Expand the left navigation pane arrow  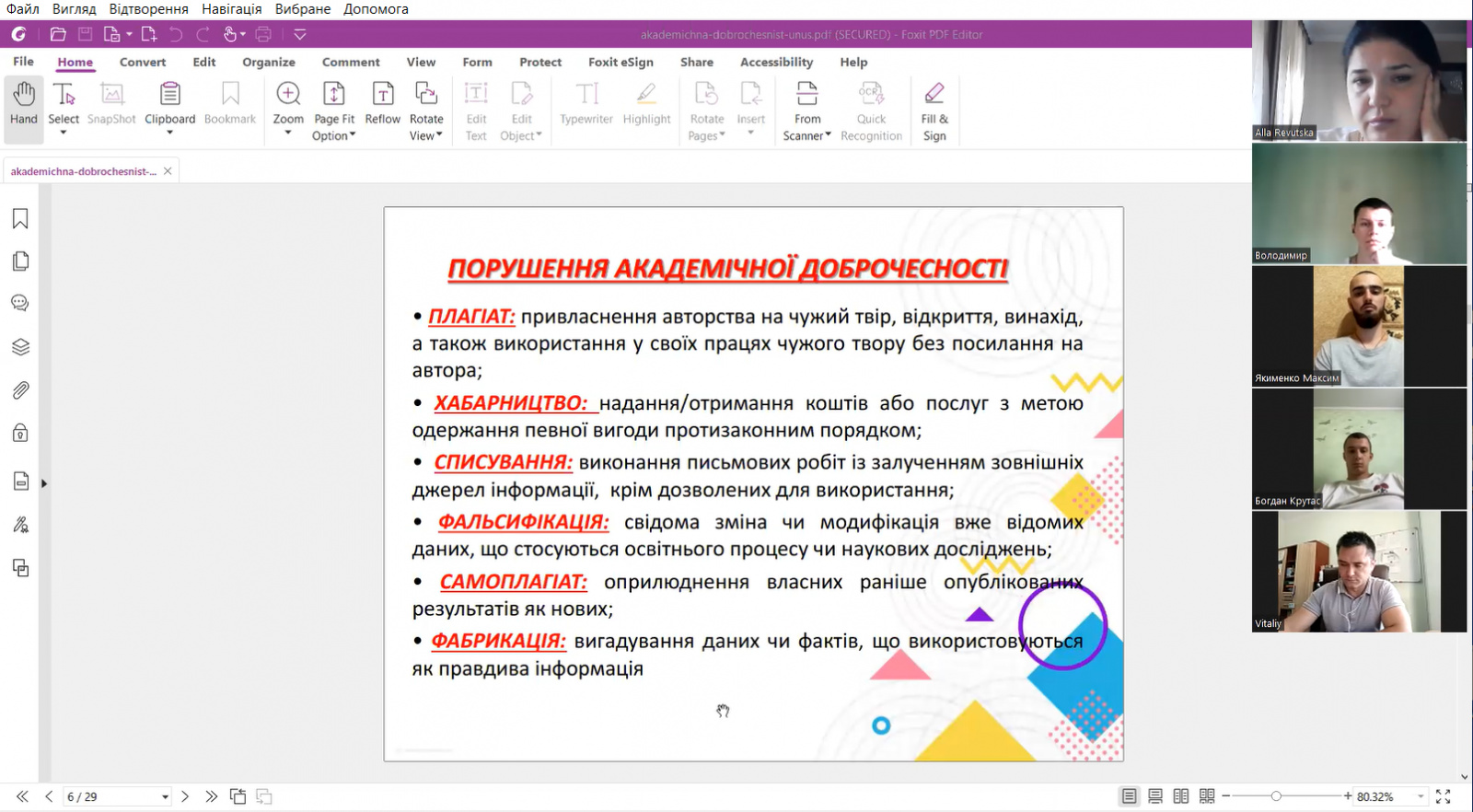(x=43, y=483)
